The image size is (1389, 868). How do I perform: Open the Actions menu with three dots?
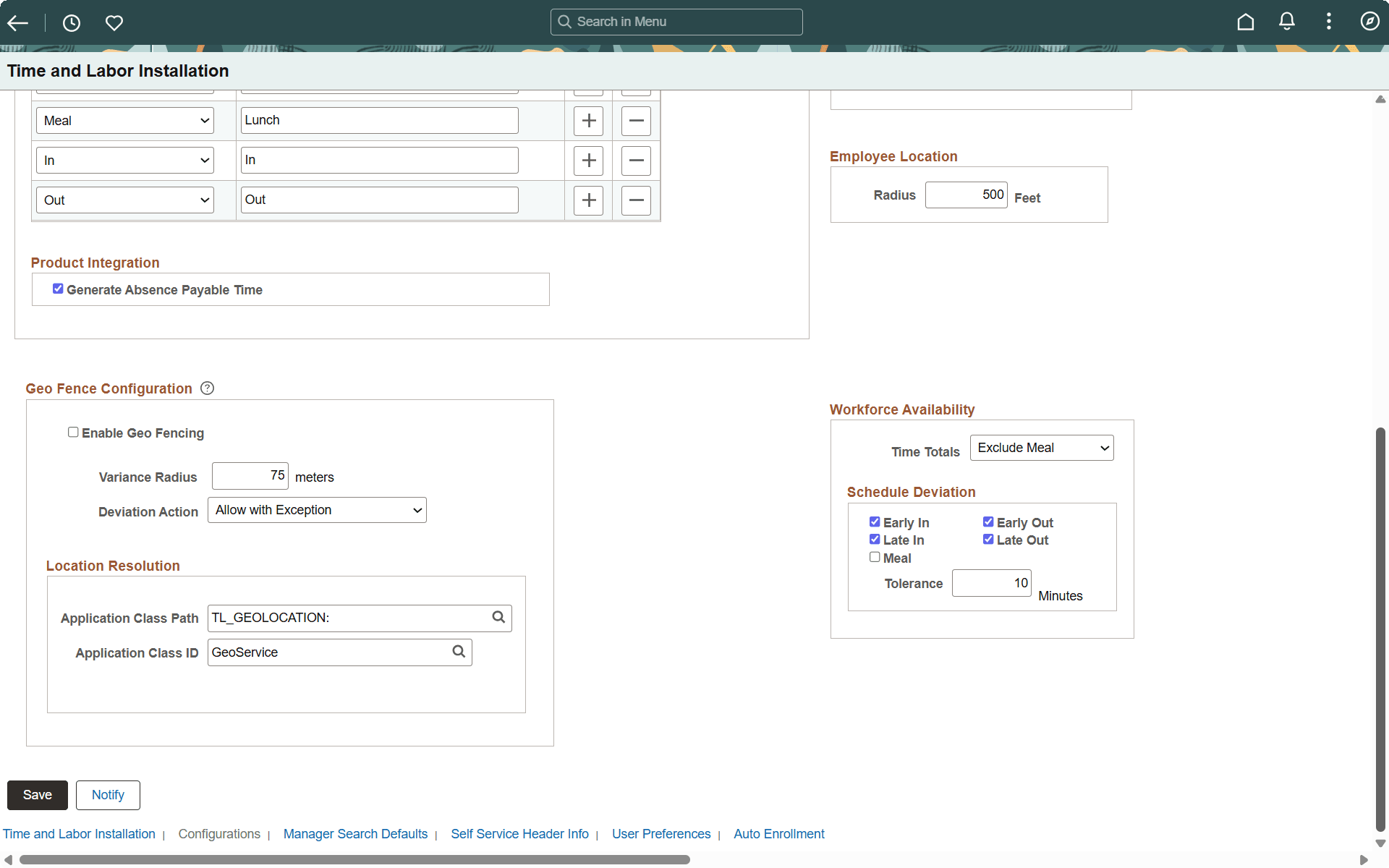point(1329,22)
